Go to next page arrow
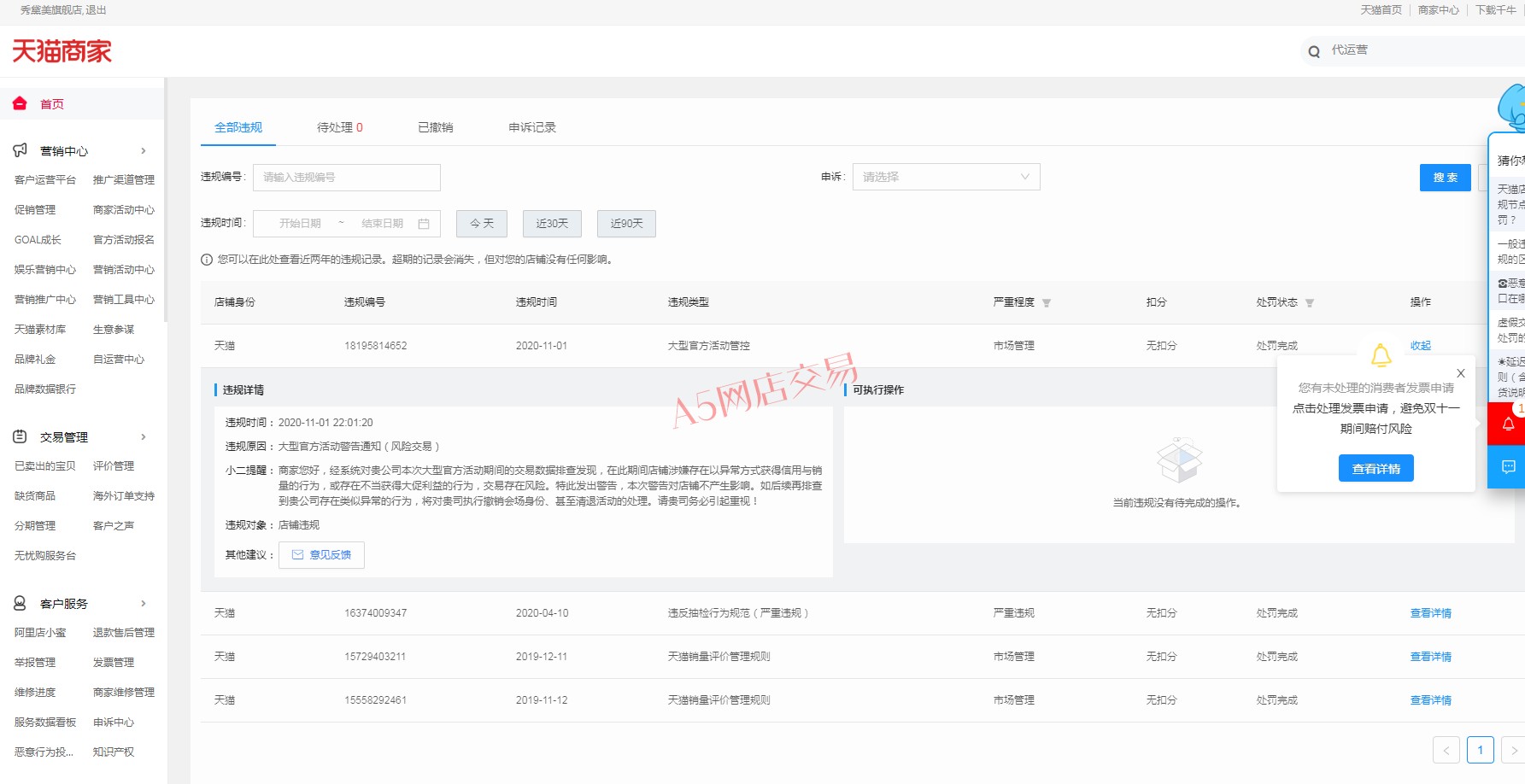The width and height of the screenshot is (1525, 784). [1513, 750]
